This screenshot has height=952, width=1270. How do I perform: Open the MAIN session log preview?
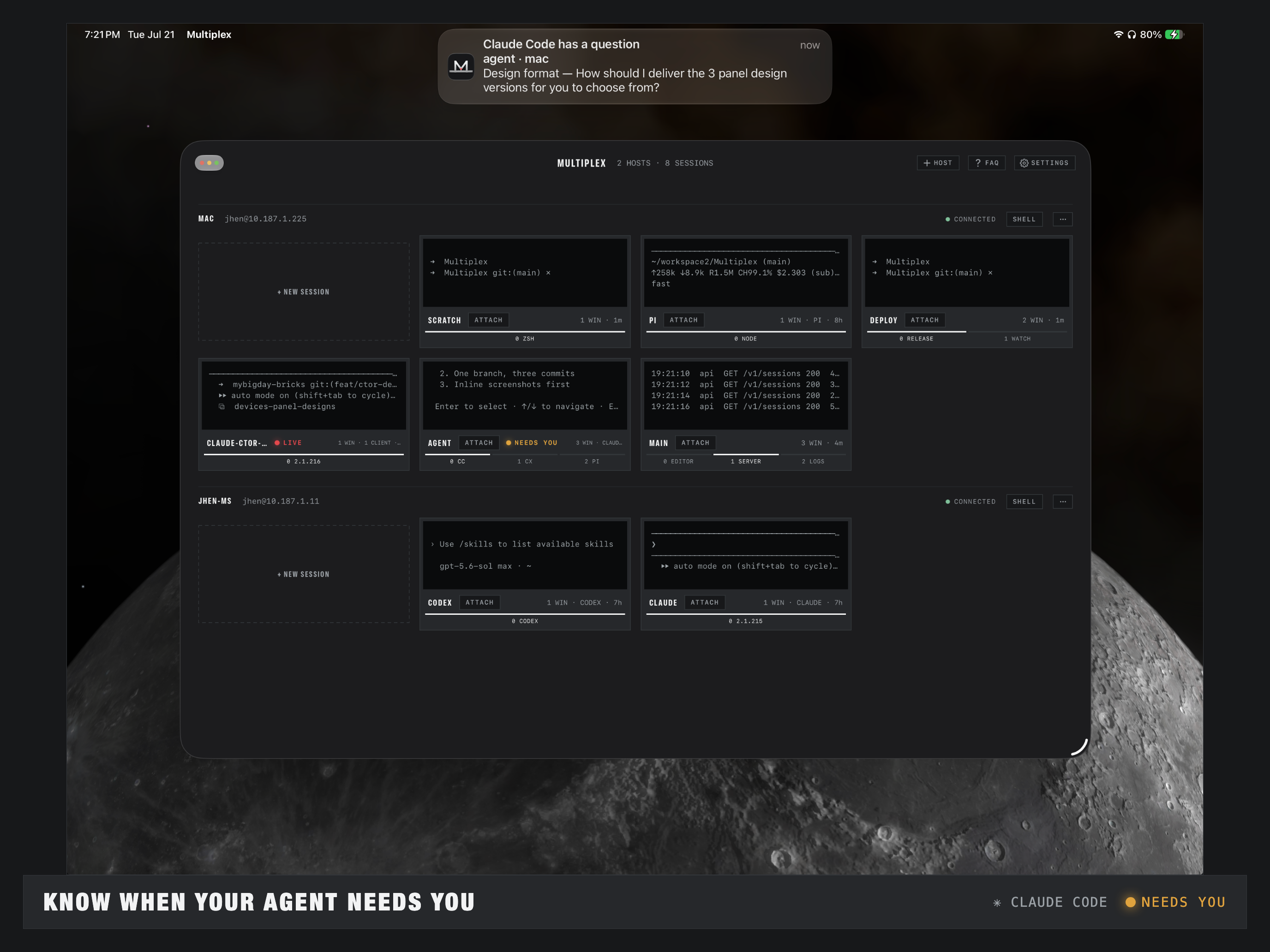pyautogui.click(x=746, y=395)
